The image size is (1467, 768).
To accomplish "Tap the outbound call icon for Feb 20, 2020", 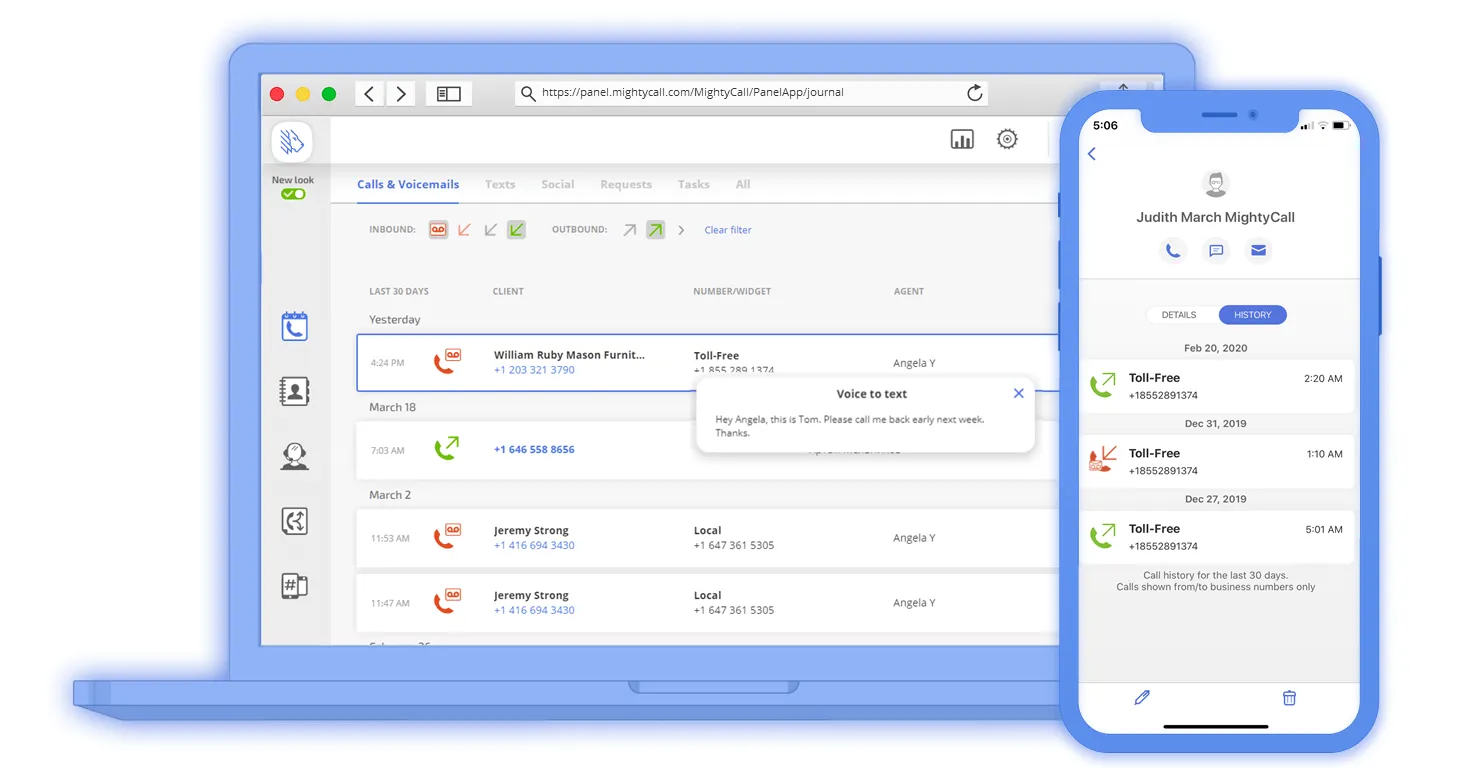I will [1102, 385].
